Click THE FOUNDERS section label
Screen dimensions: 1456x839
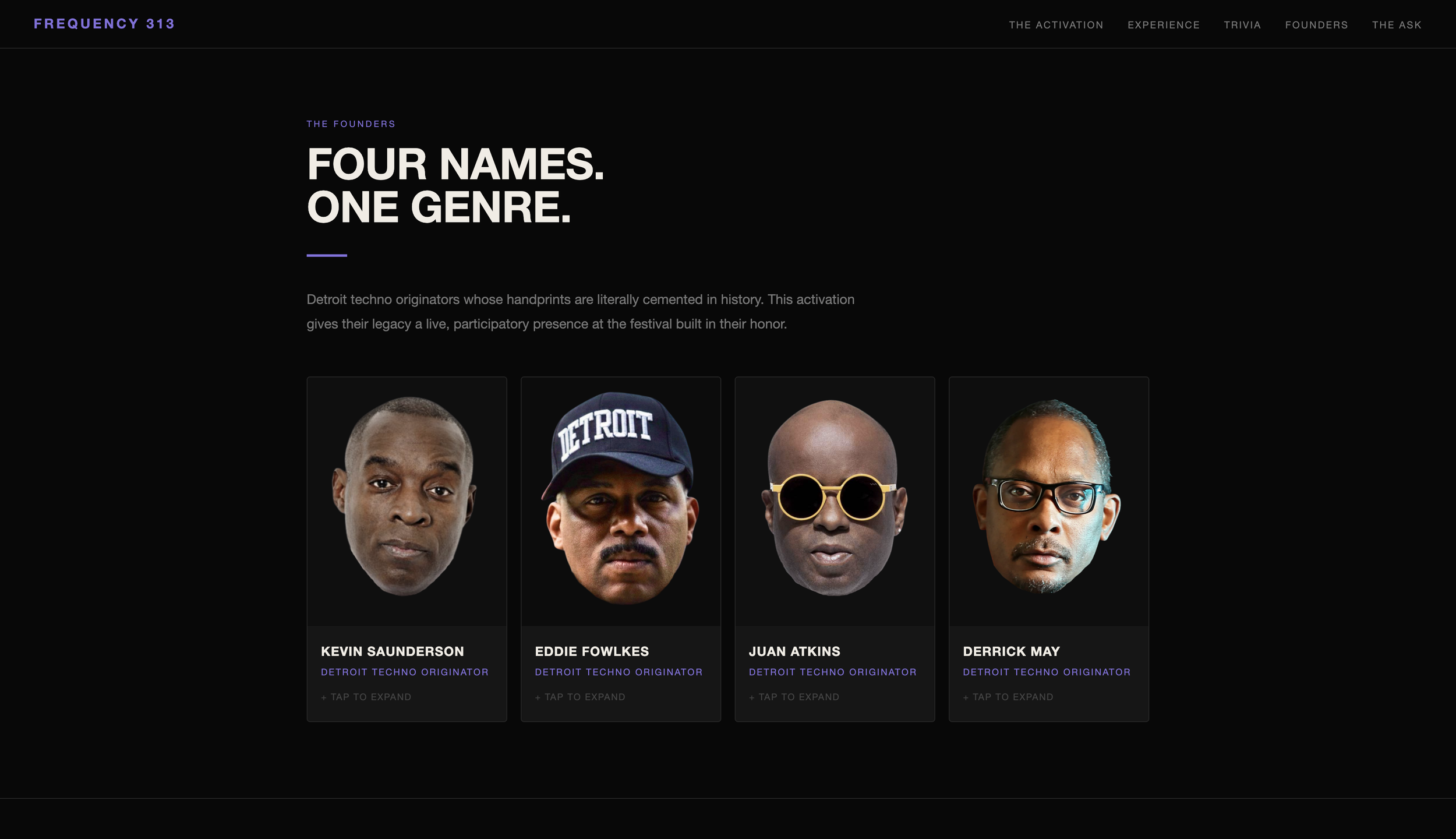tap(351, 124)
